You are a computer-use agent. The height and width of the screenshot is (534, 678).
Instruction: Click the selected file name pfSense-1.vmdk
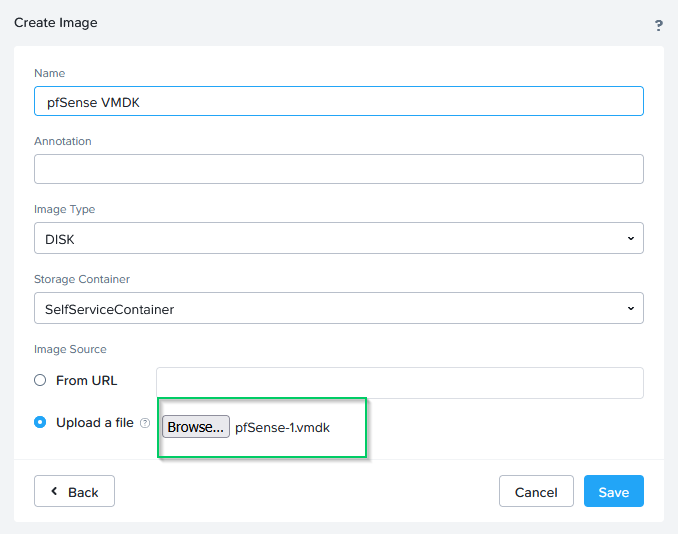point(282,427)
